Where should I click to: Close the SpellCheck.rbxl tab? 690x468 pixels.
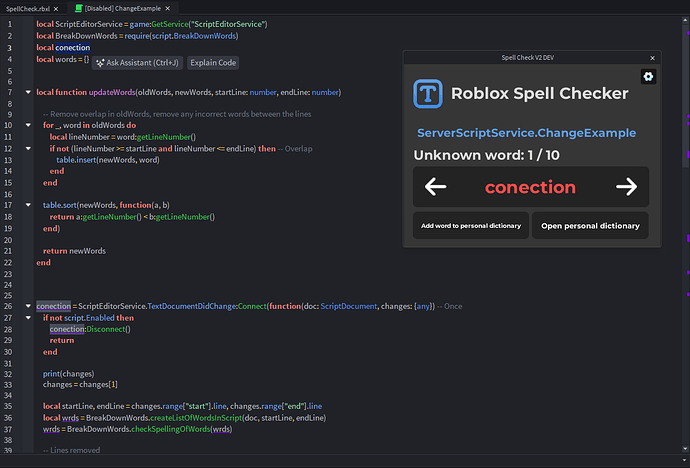[56, 9]
